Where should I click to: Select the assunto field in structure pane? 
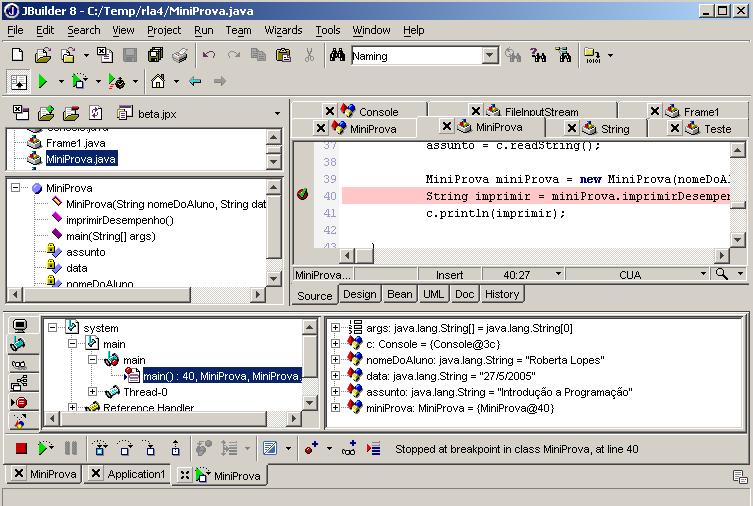click(x=85, y=252)
